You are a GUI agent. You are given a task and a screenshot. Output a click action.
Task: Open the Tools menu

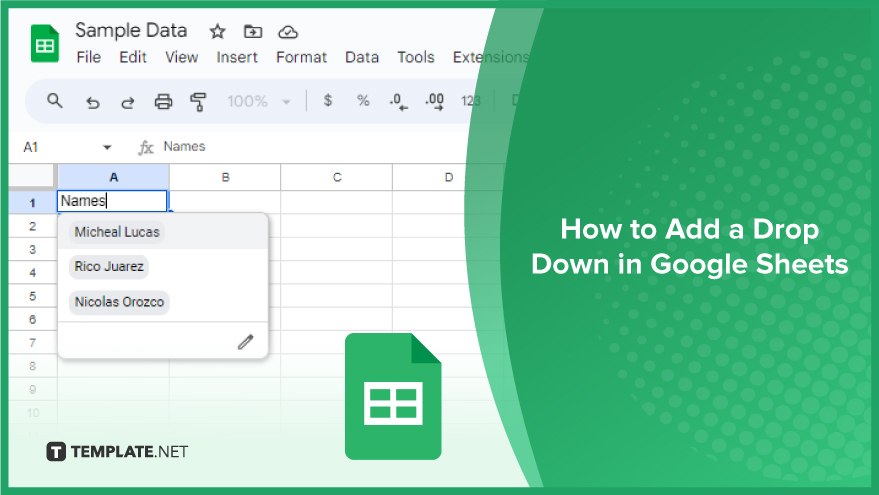[x=416, y=57]
